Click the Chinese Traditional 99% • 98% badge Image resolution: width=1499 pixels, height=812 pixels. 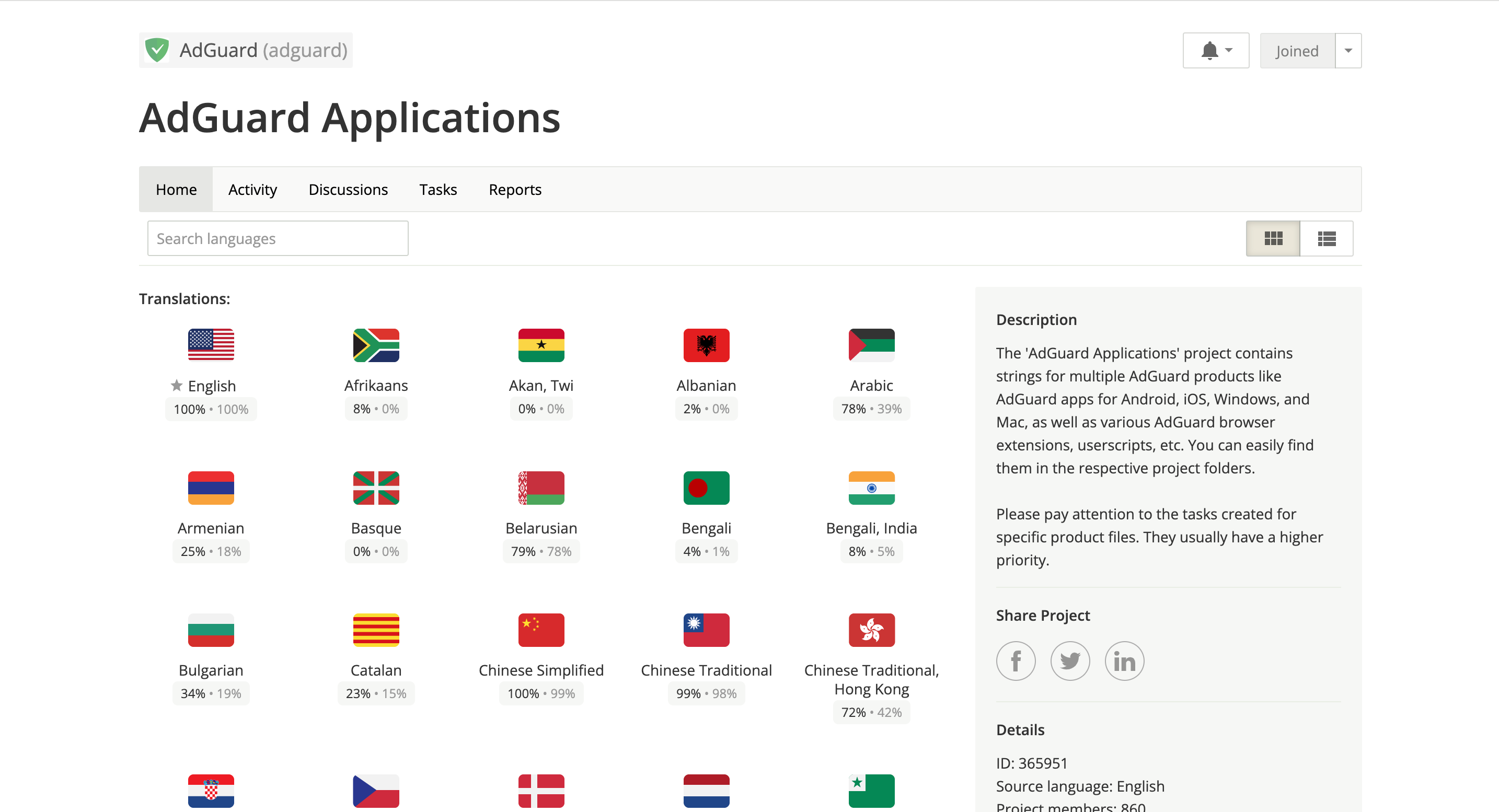pyautogui.click(x=707, y=693)
